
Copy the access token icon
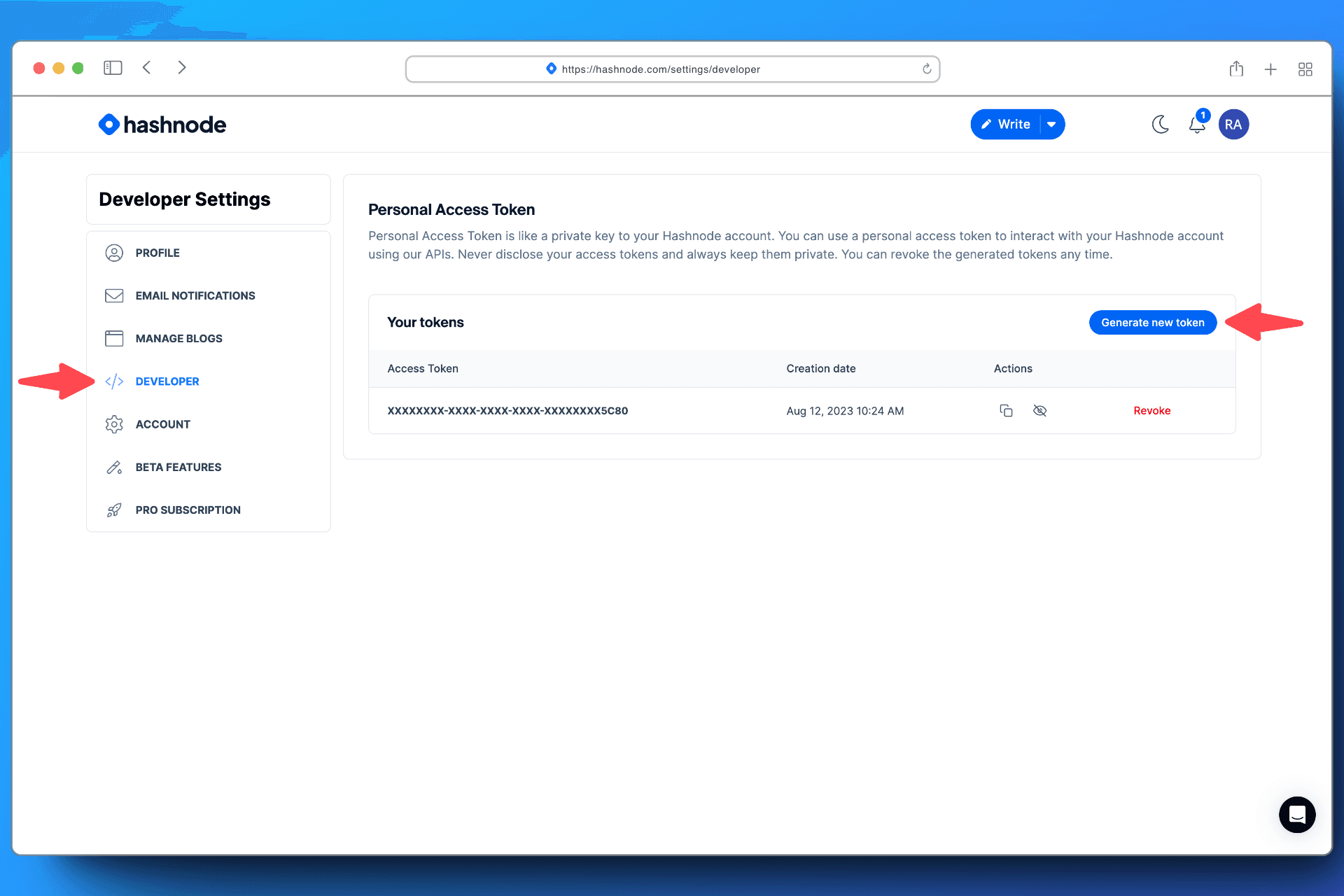pos(1006,411)
